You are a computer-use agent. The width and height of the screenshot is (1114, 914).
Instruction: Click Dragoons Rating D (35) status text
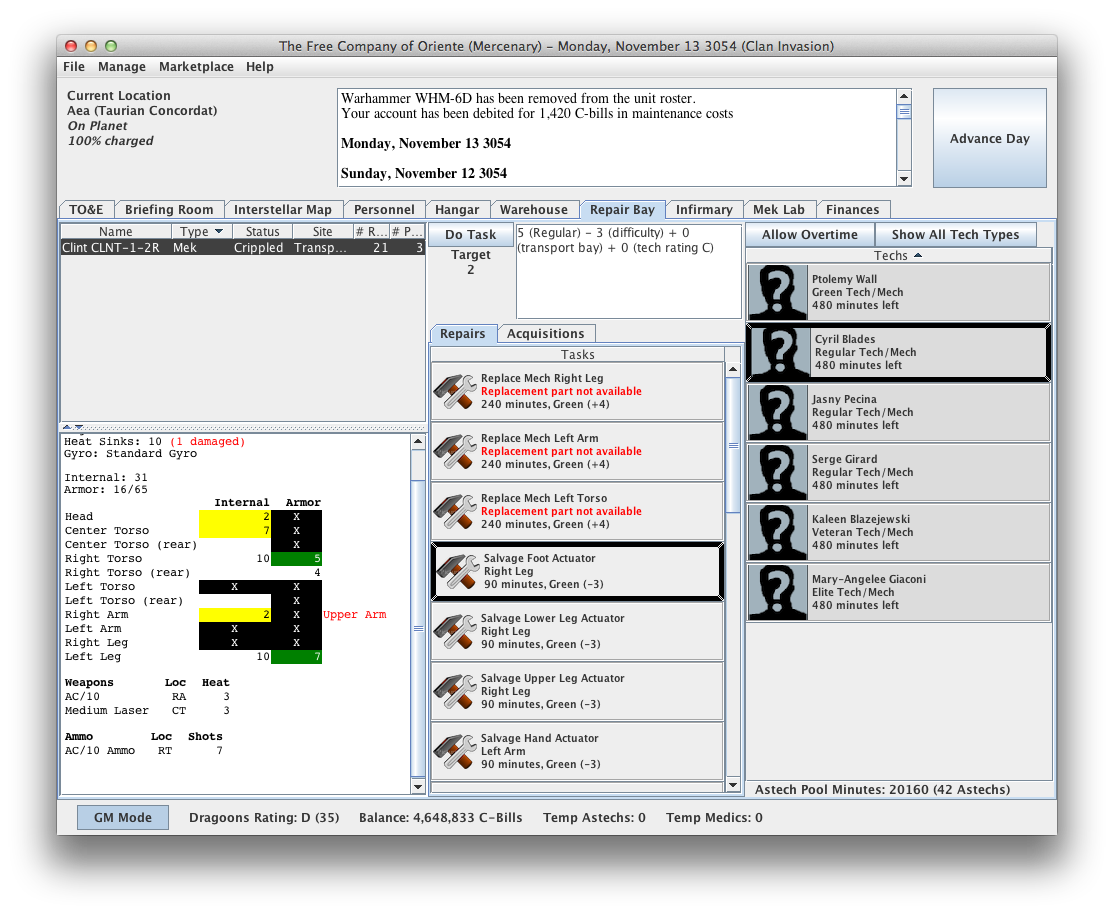click(264, 817)
